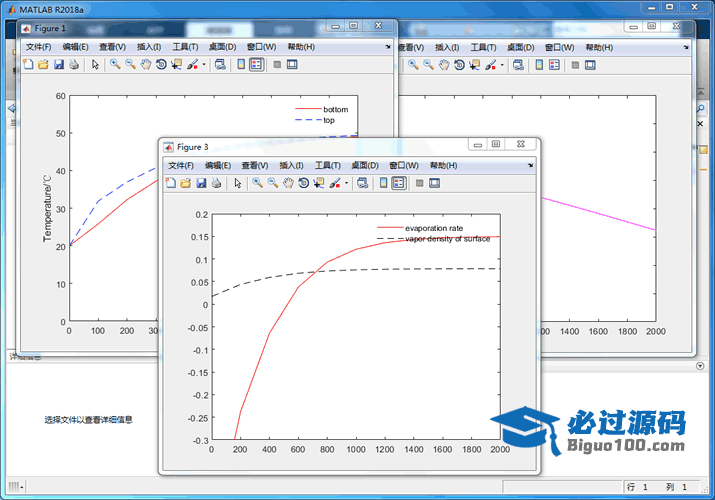Click search magnifier icon in MATLAB window
The width and height of the screenshot is (715, 500).
[x=700, y=108]
